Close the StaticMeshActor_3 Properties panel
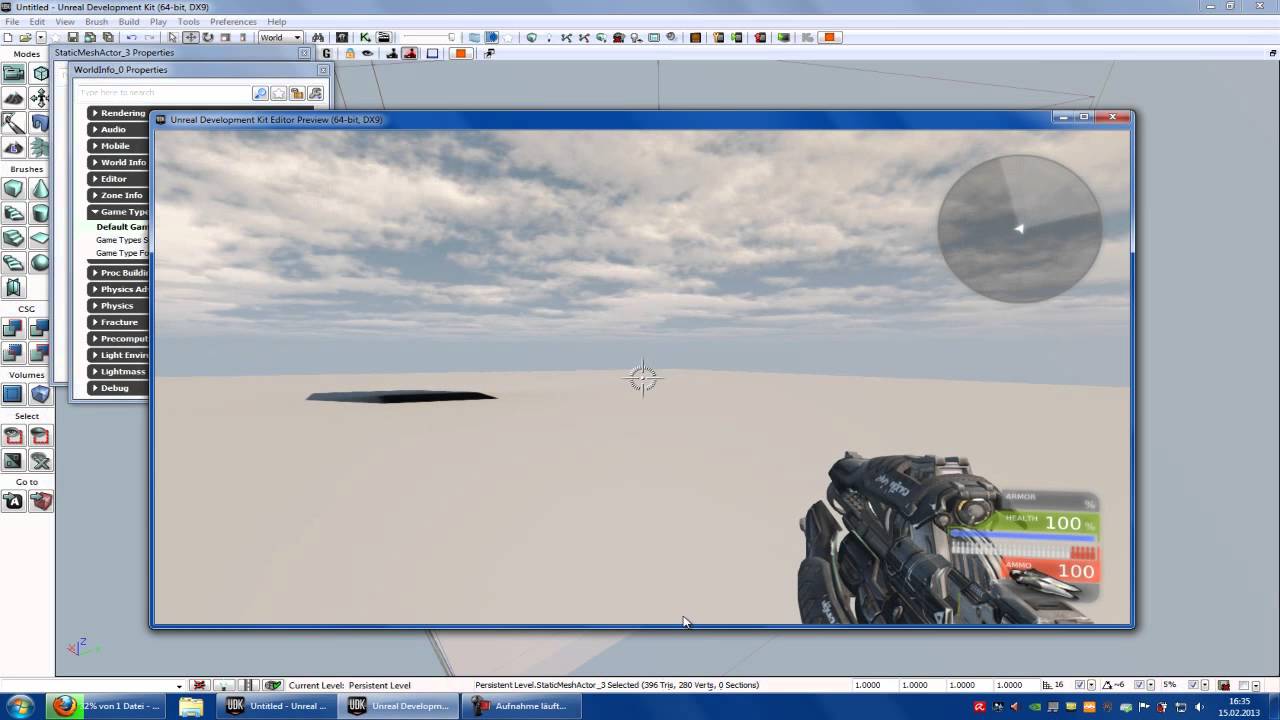1280x720 pixels. (304, 53)
